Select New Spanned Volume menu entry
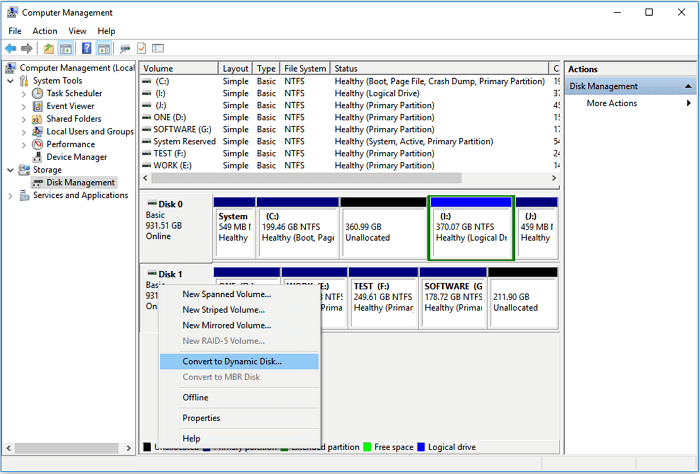The height and width of the screenshot is (474, 700). (x=226, y=294)
